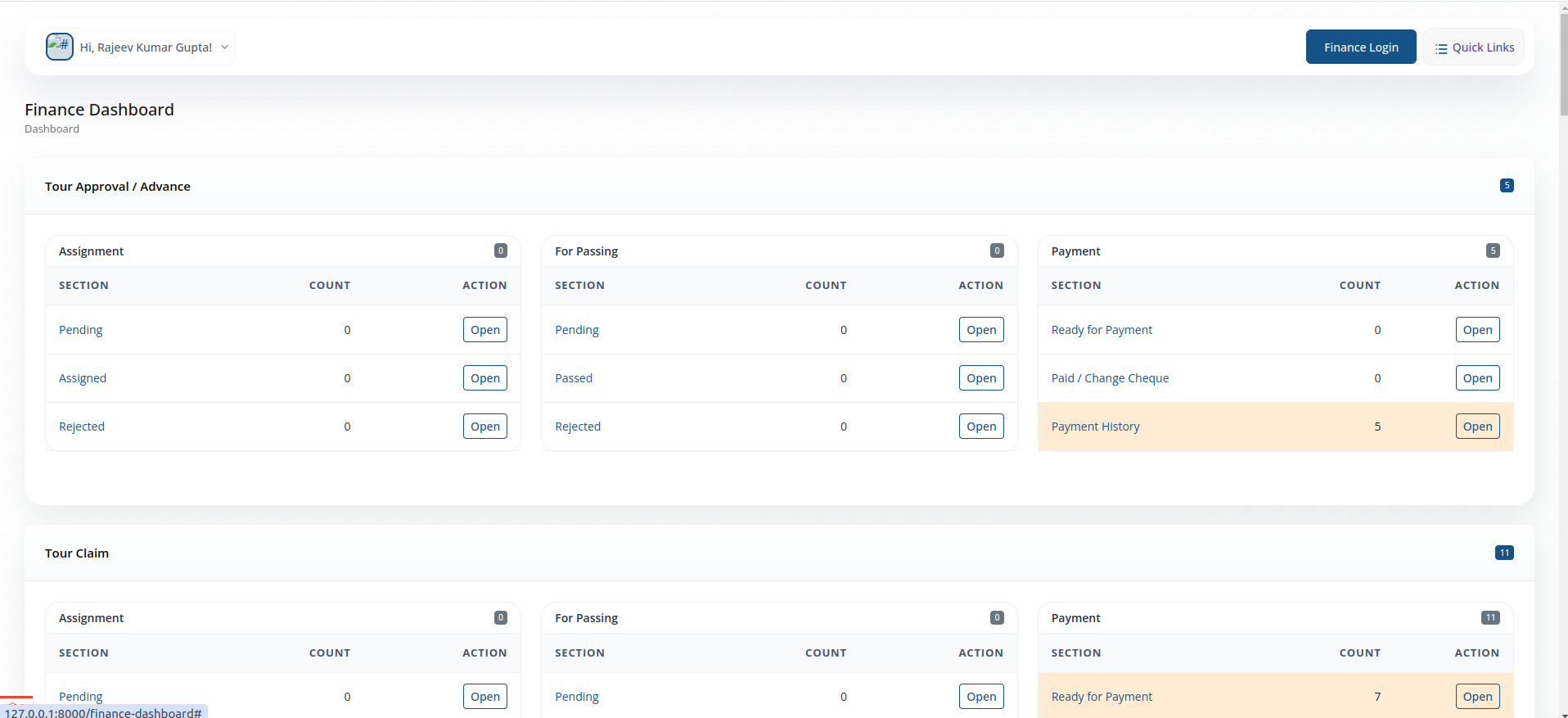Screen dimensions: 1568x718
Task: Click Tour Approval For Passing badge 0
Action: pos(997,251)
